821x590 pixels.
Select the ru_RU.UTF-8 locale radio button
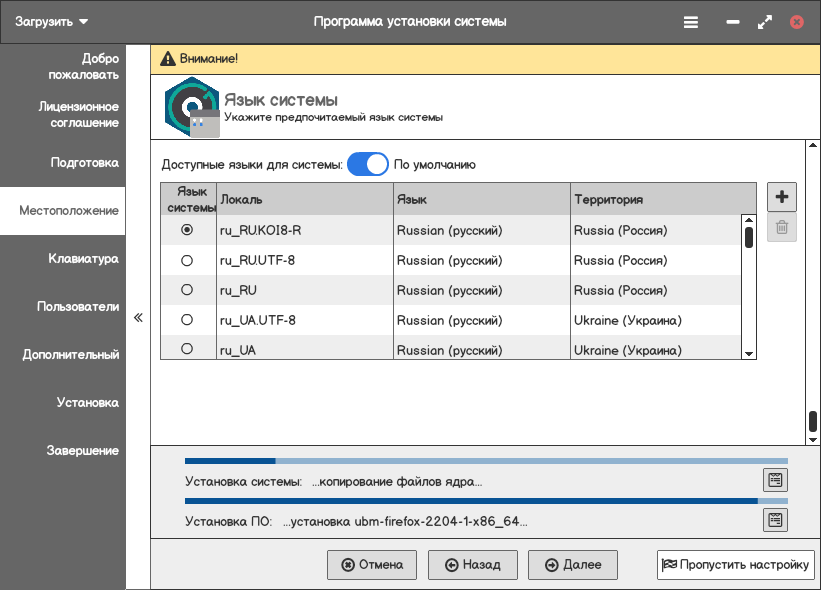187,260
